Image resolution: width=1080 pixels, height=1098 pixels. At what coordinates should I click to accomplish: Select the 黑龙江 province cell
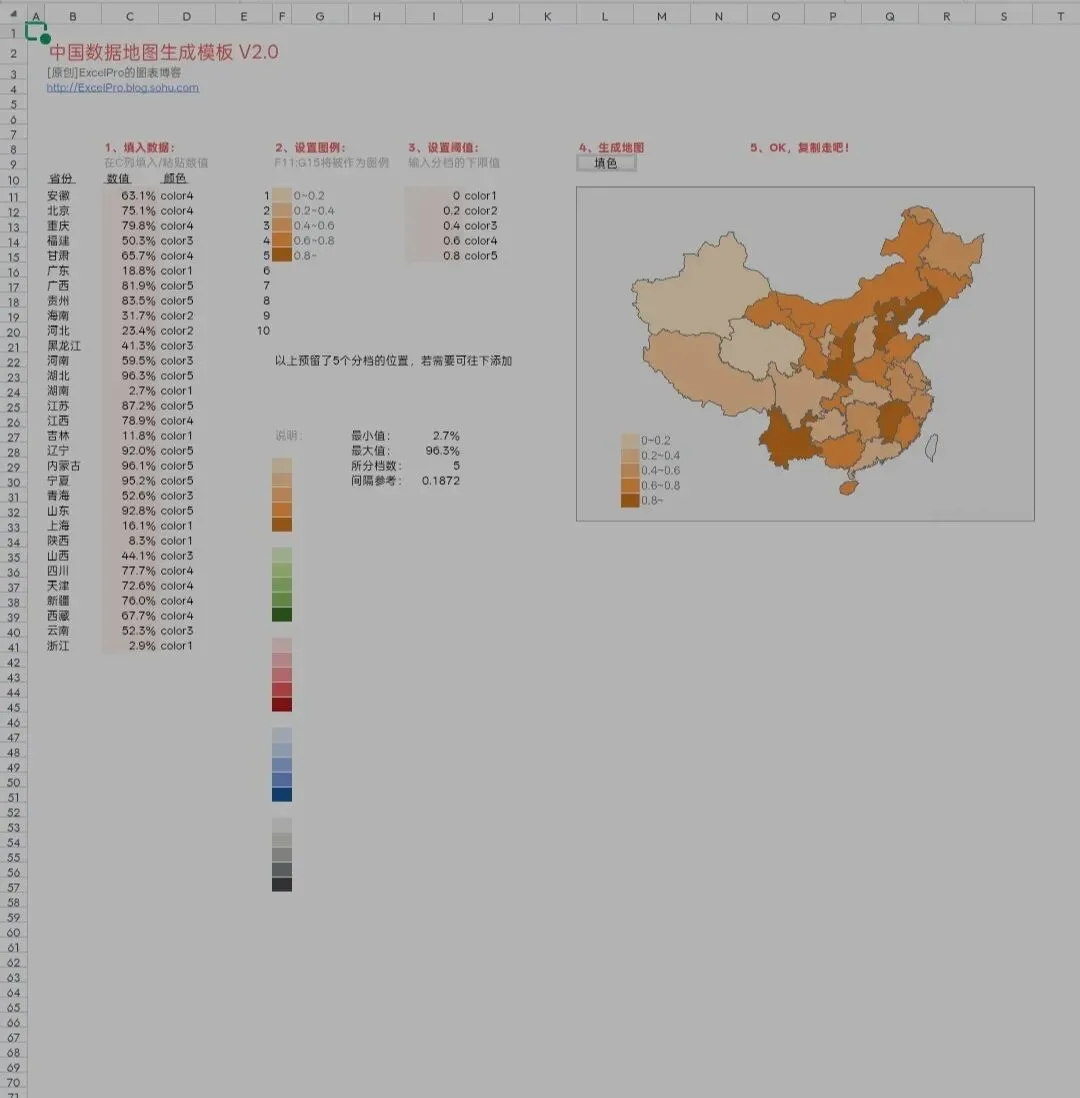[x=64, y=345]
